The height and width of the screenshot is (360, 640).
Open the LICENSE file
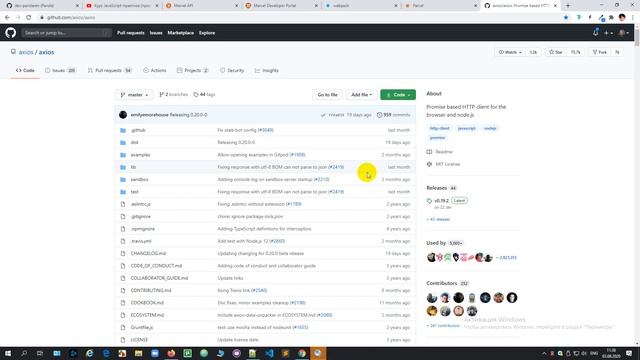(x=139, y=340)
